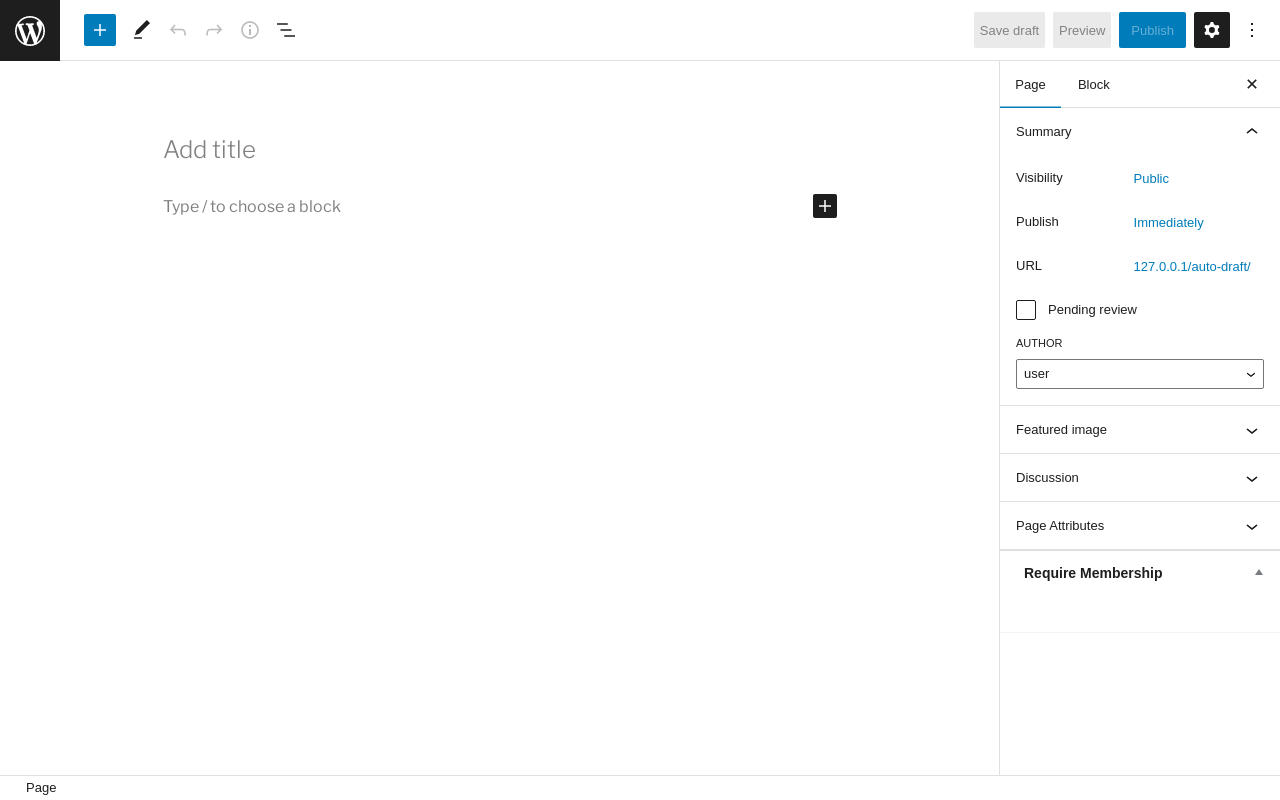Screen dimensions: 1280x800
Task: Open the List View outline
Action: click(286, 30)
